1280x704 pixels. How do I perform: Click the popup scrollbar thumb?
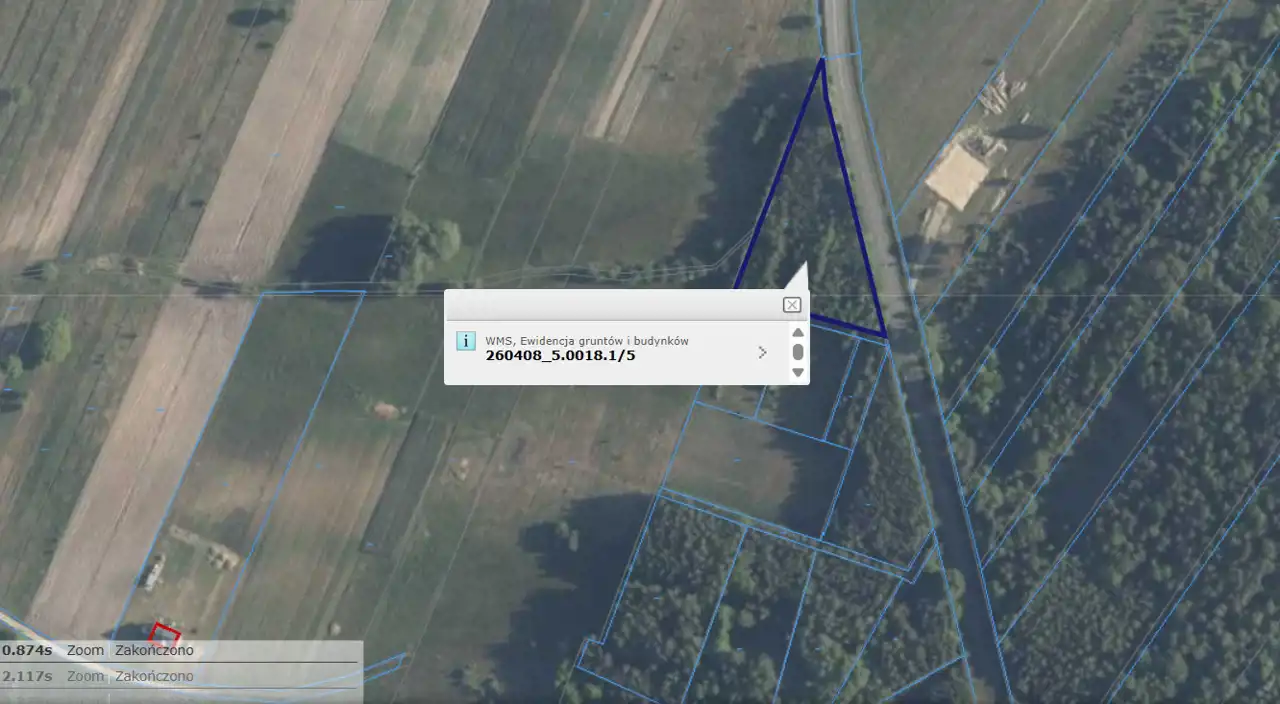(798, 352)
